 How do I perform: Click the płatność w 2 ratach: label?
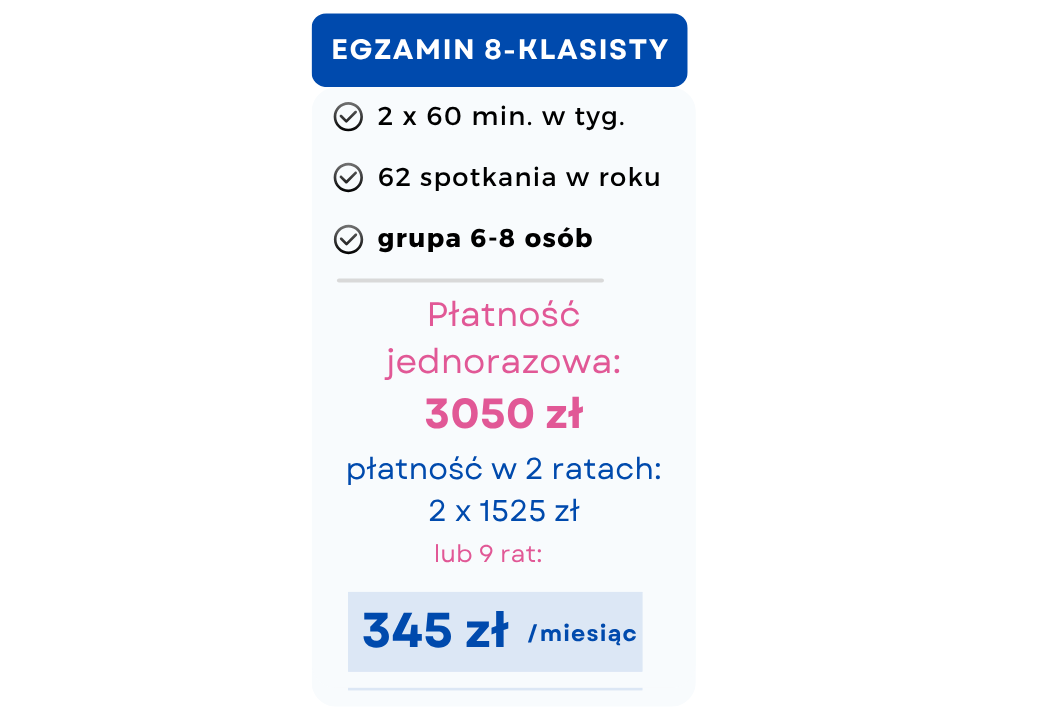[x=504, y=469]
